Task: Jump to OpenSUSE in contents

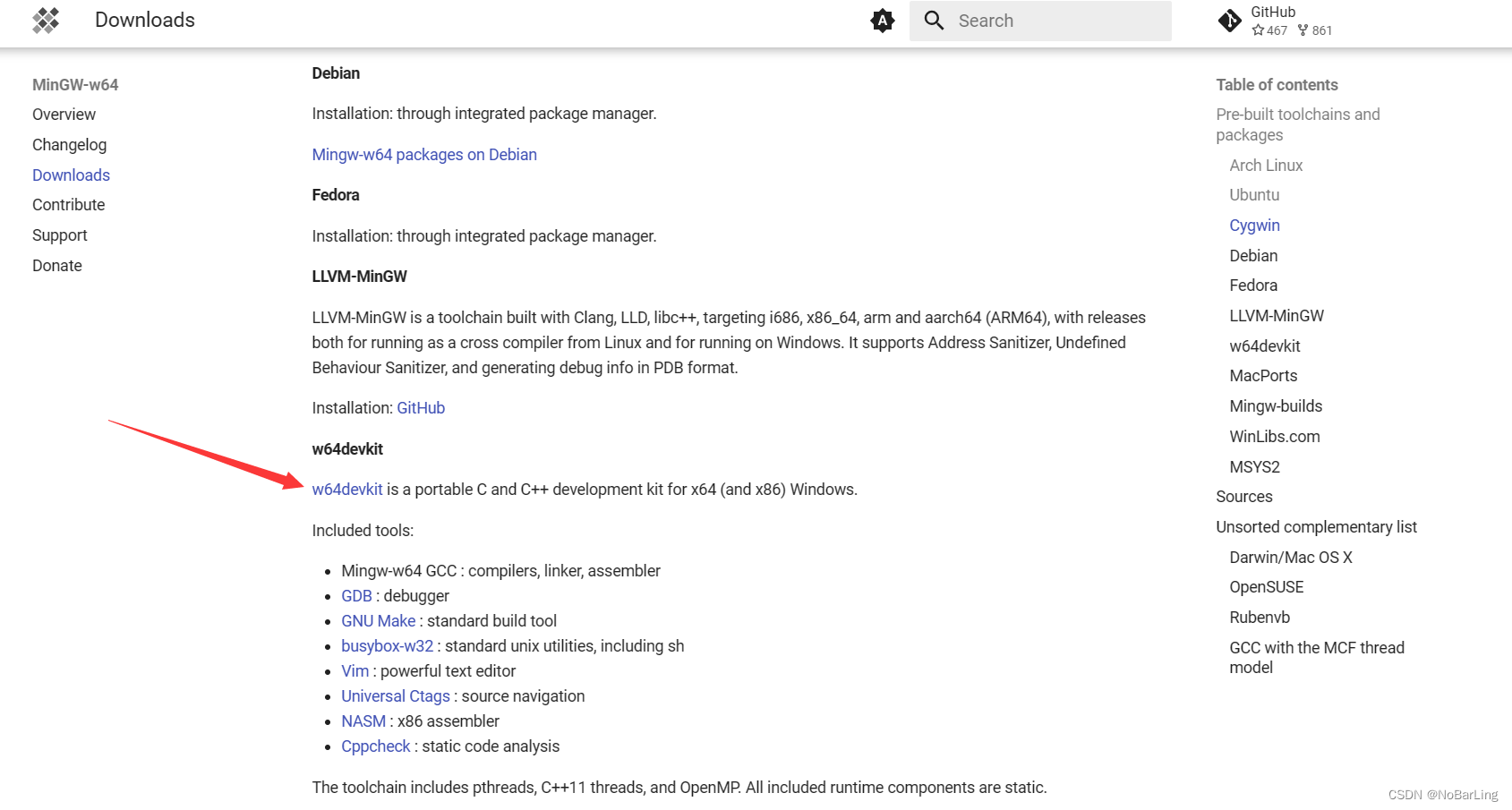Action: click(1266, 587)
